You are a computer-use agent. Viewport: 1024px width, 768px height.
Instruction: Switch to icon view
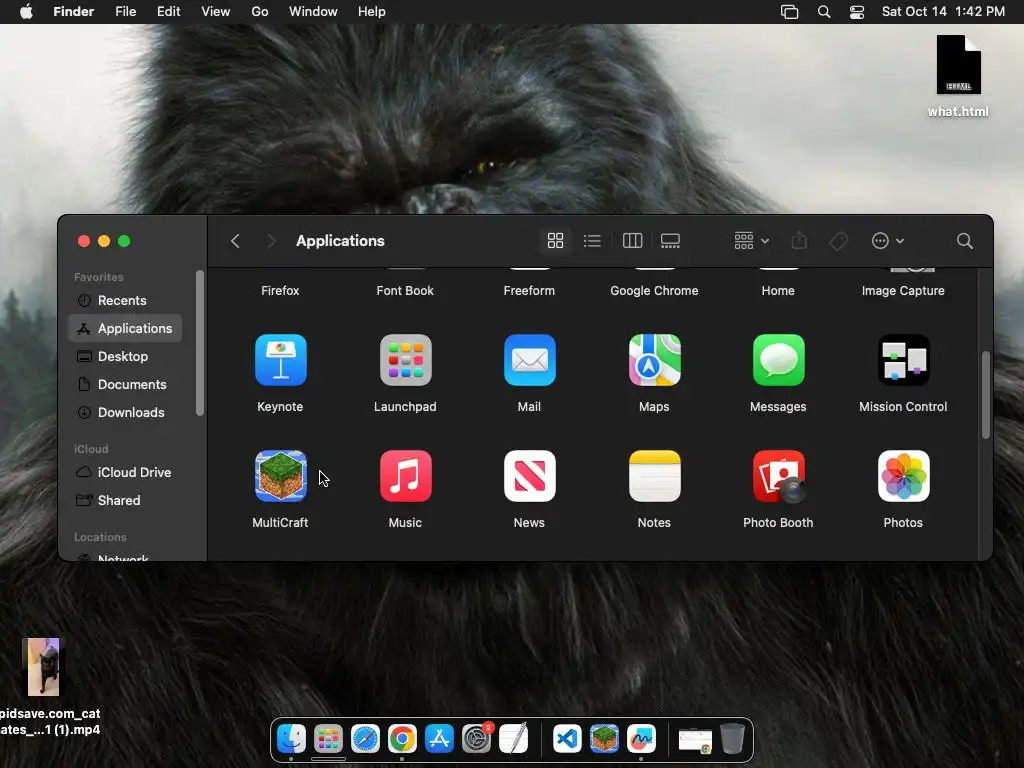[555, 241]
